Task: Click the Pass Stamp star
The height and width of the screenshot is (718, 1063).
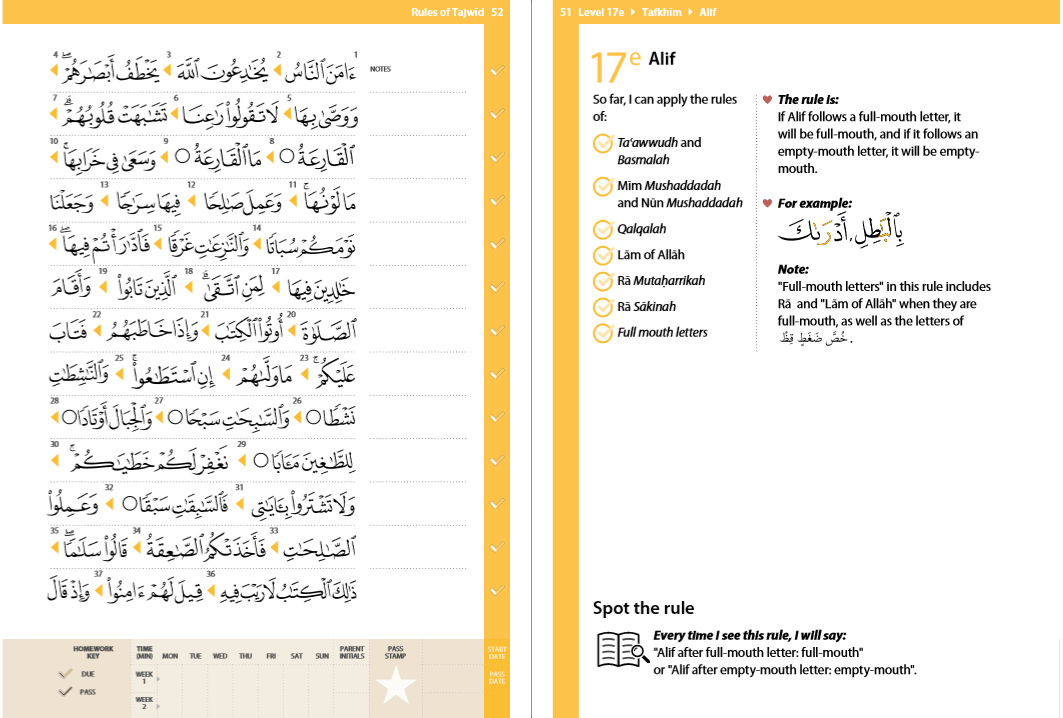Action: (396, 687)
